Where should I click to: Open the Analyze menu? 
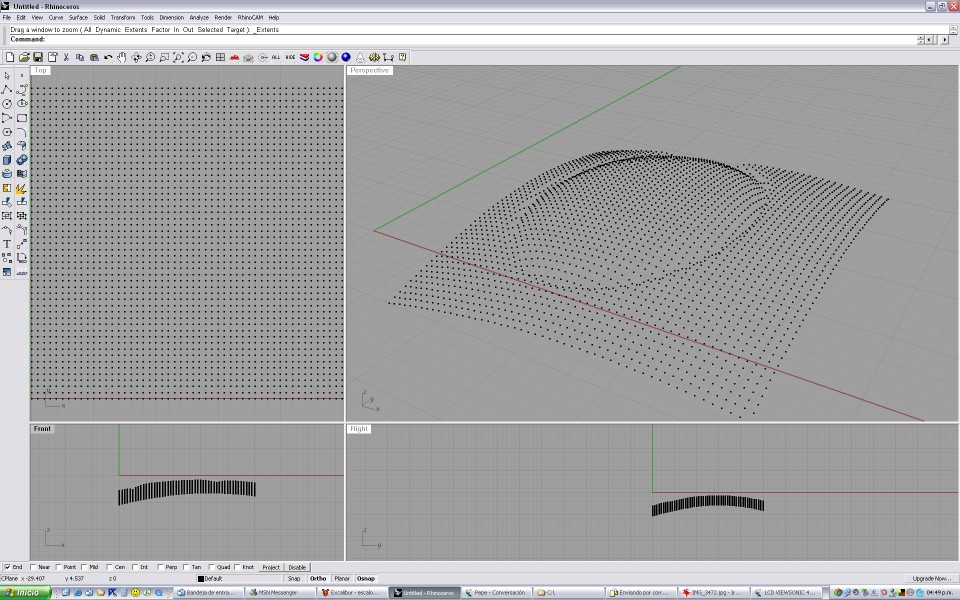pos(199,18)
